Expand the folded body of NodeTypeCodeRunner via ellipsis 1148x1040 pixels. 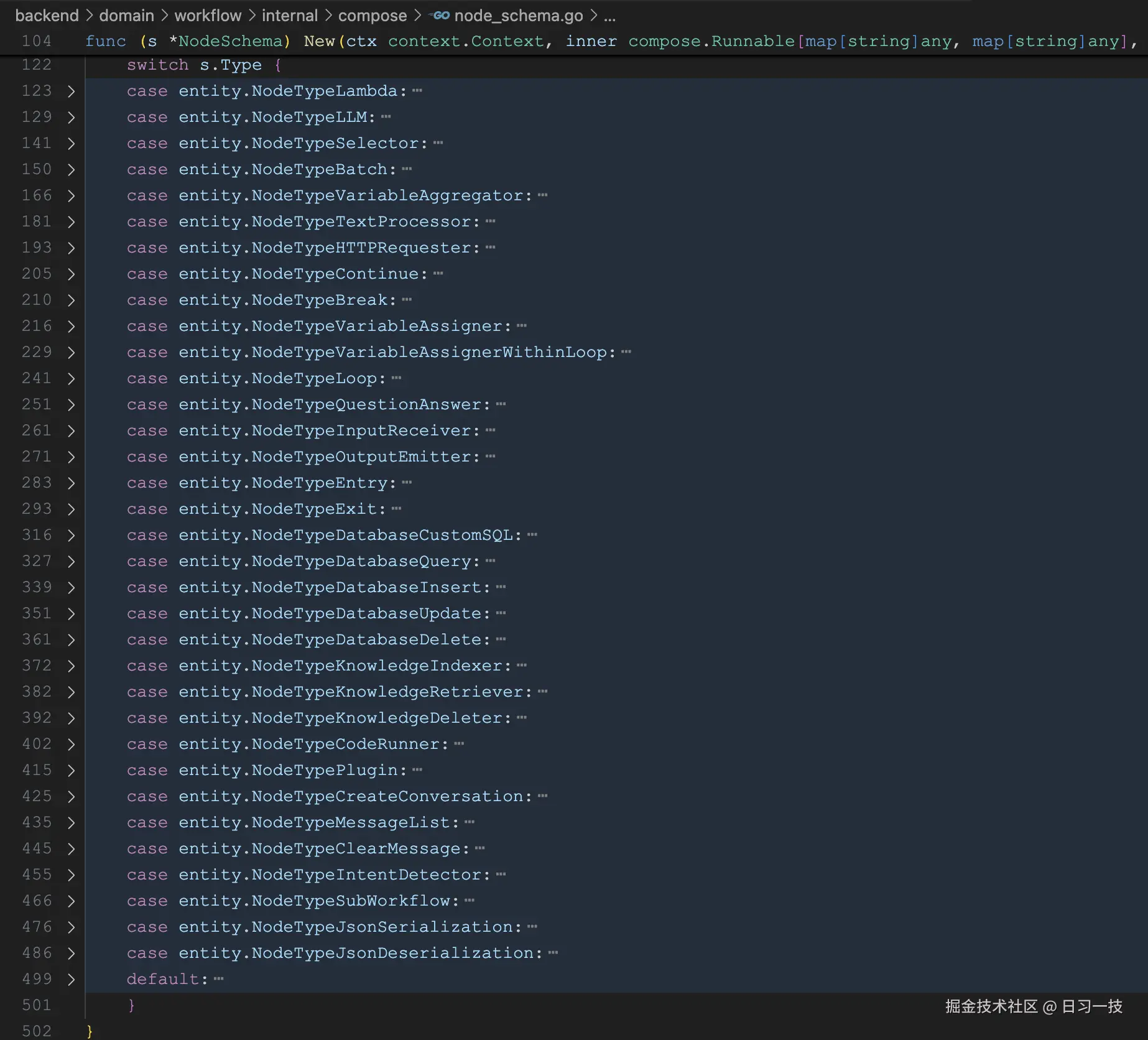[458, 744]
